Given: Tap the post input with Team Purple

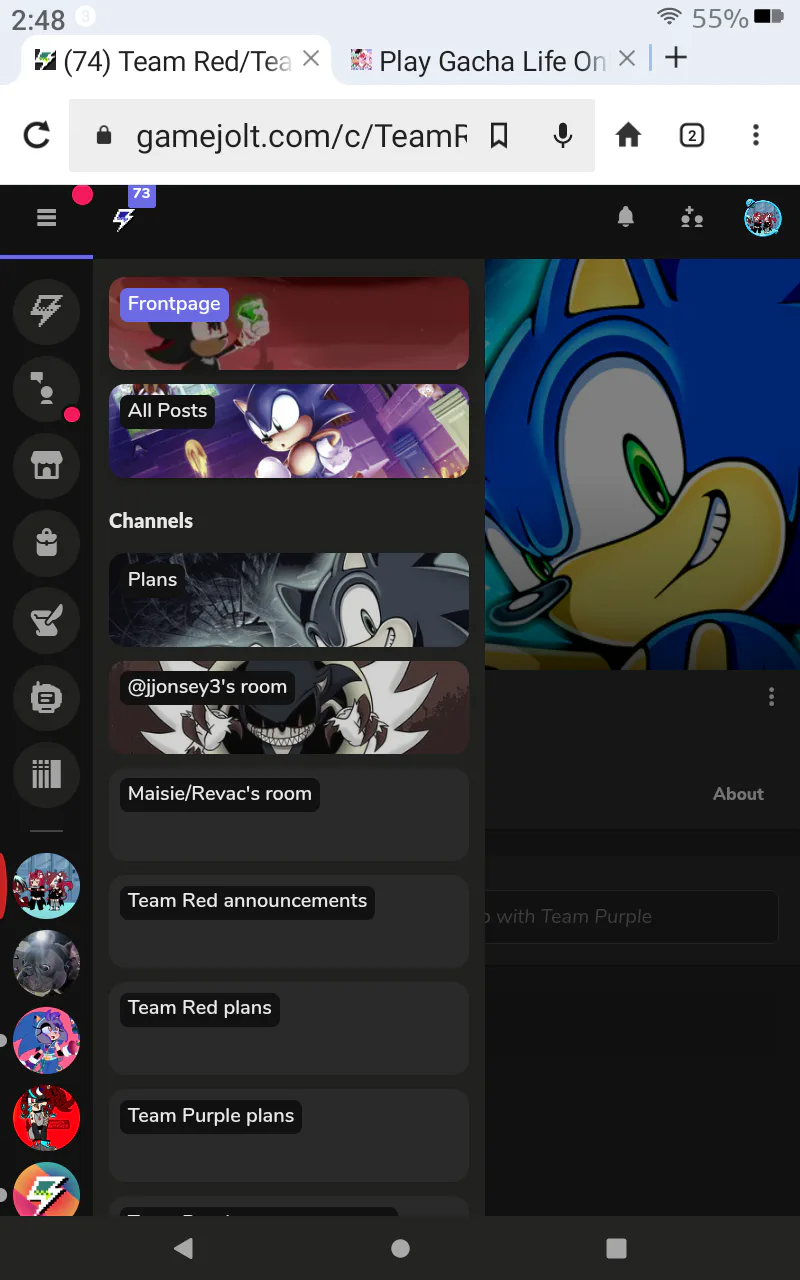Looking at the screenshot, I should [632, 917].
